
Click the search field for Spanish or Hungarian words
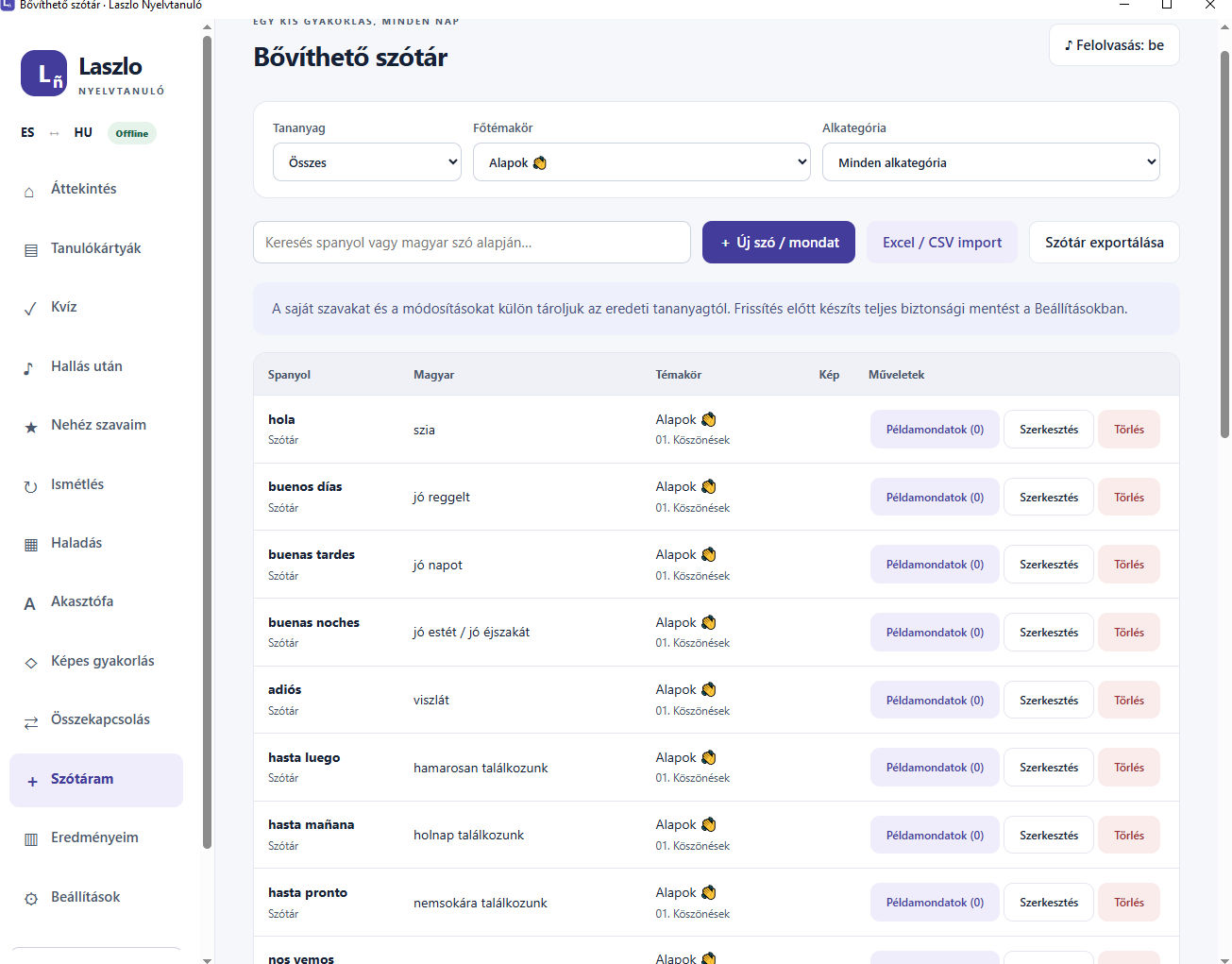tap(472, 243)
